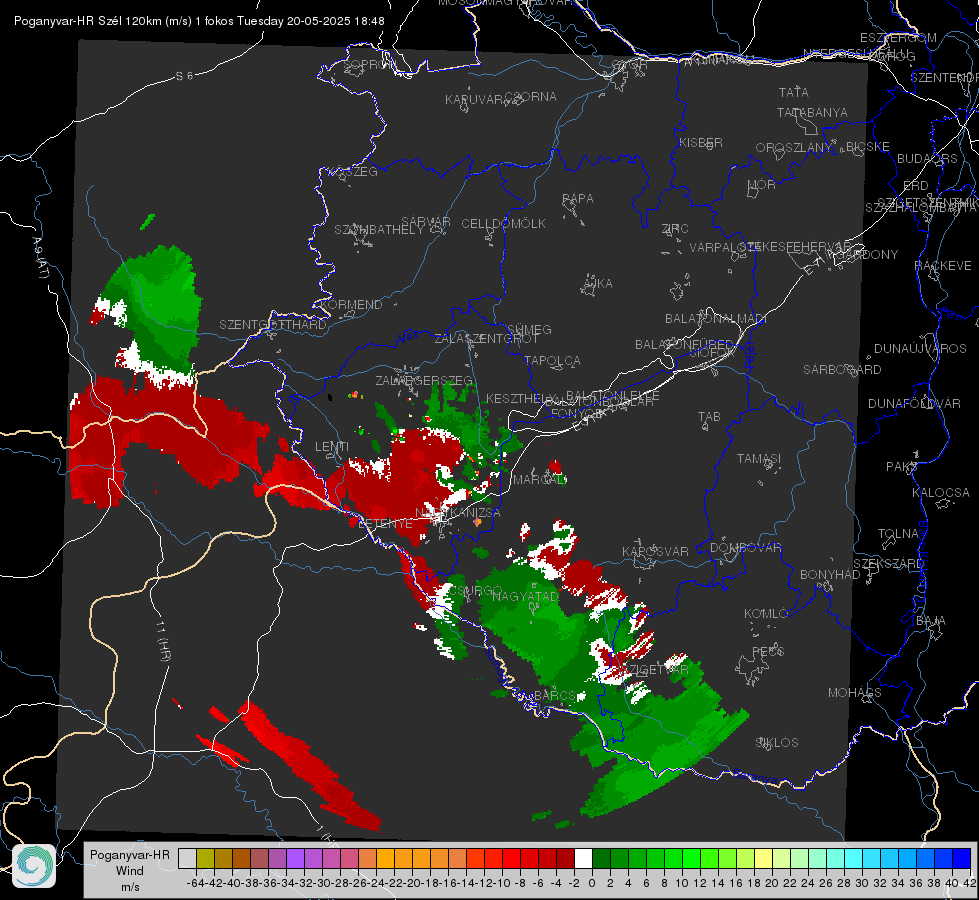Viewport: 979px width, 900px height.
Task: Click the DUNAÚJVÁROS town label
Action: point(920,349)
